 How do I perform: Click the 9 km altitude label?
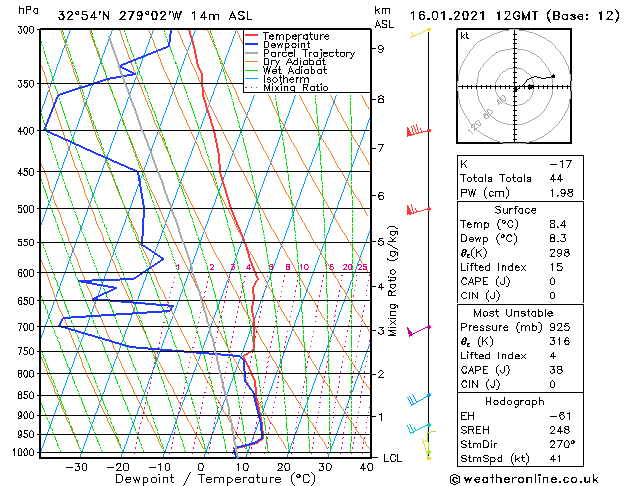click(380, 49)
